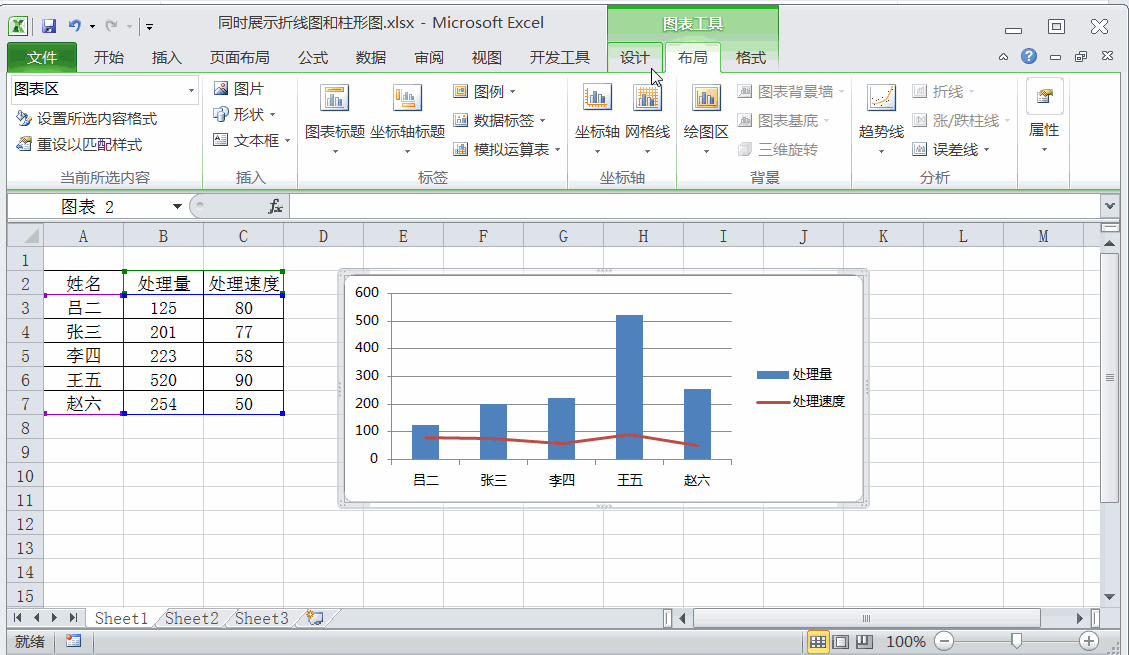Insert 图片 (Picture) from ribbon
Image resolution: width=1129 pixels, height=655 pixels.
coord(238,89)
